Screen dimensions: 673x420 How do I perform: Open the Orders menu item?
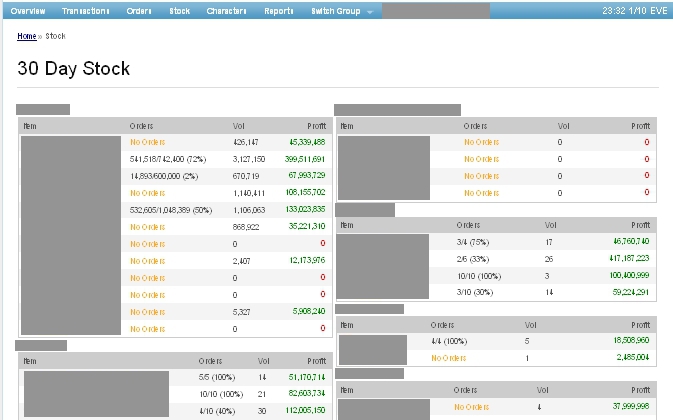click(x=139, y=11)
